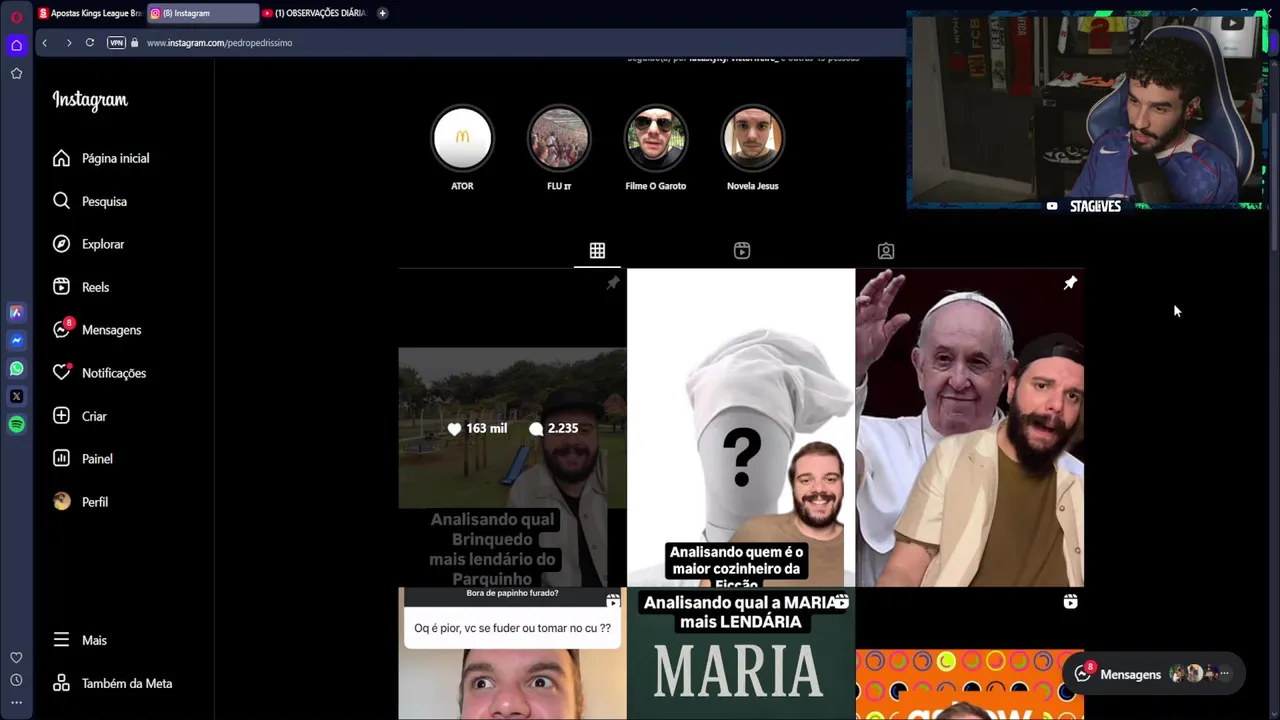Toggle the VPN badge in address bar

click(x=116, y=43)
